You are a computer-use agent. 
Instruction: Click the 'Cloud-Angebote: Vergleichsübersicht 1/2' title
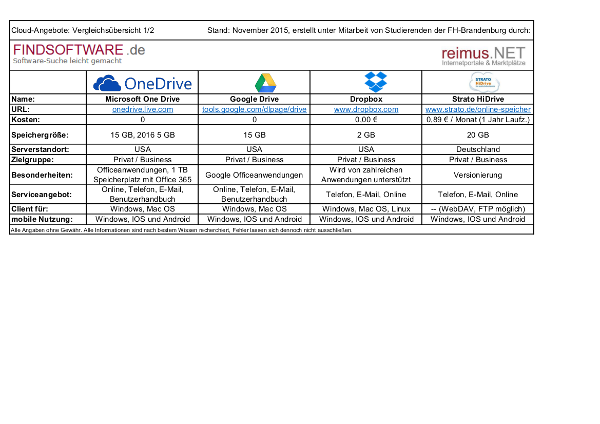(x=83, y=30)
